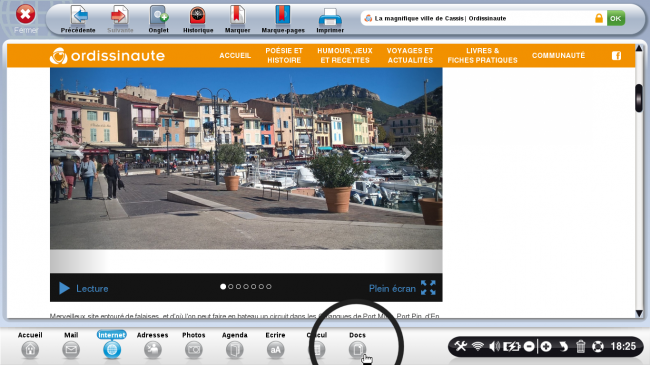The height and width of the screenshot is (365, 650).
Task: Go back with the Précédente arrow
Action: click(78, 19)
